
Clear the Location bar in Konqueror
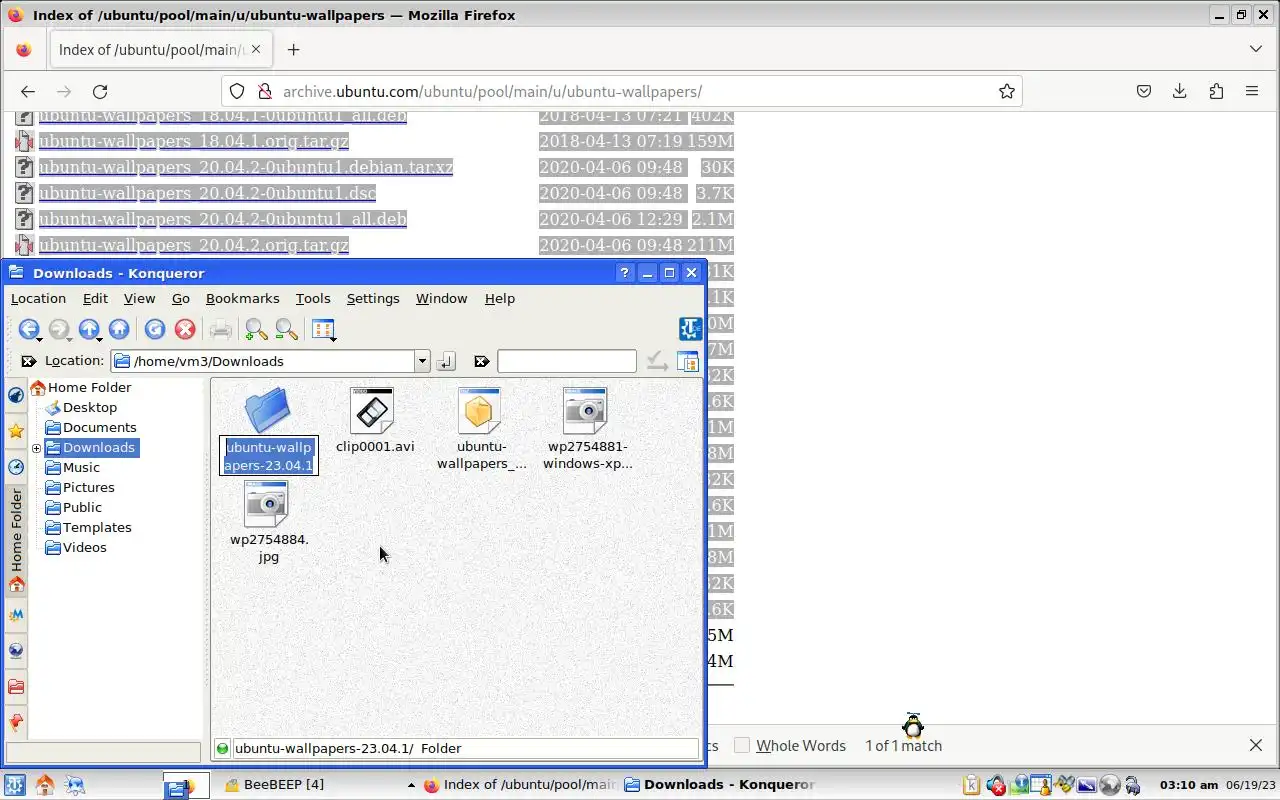[x=29, y=361]
